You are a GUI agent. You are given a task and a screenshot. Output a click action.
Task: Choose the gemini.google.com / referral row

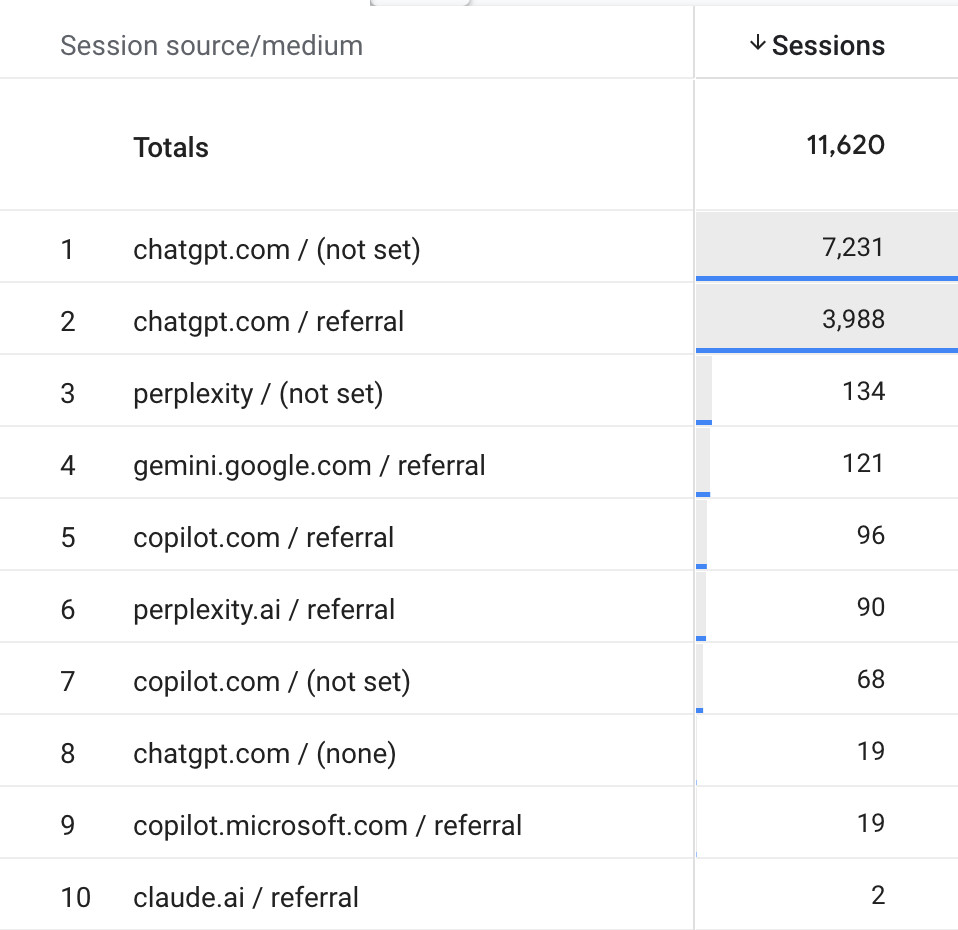(309, 465)
